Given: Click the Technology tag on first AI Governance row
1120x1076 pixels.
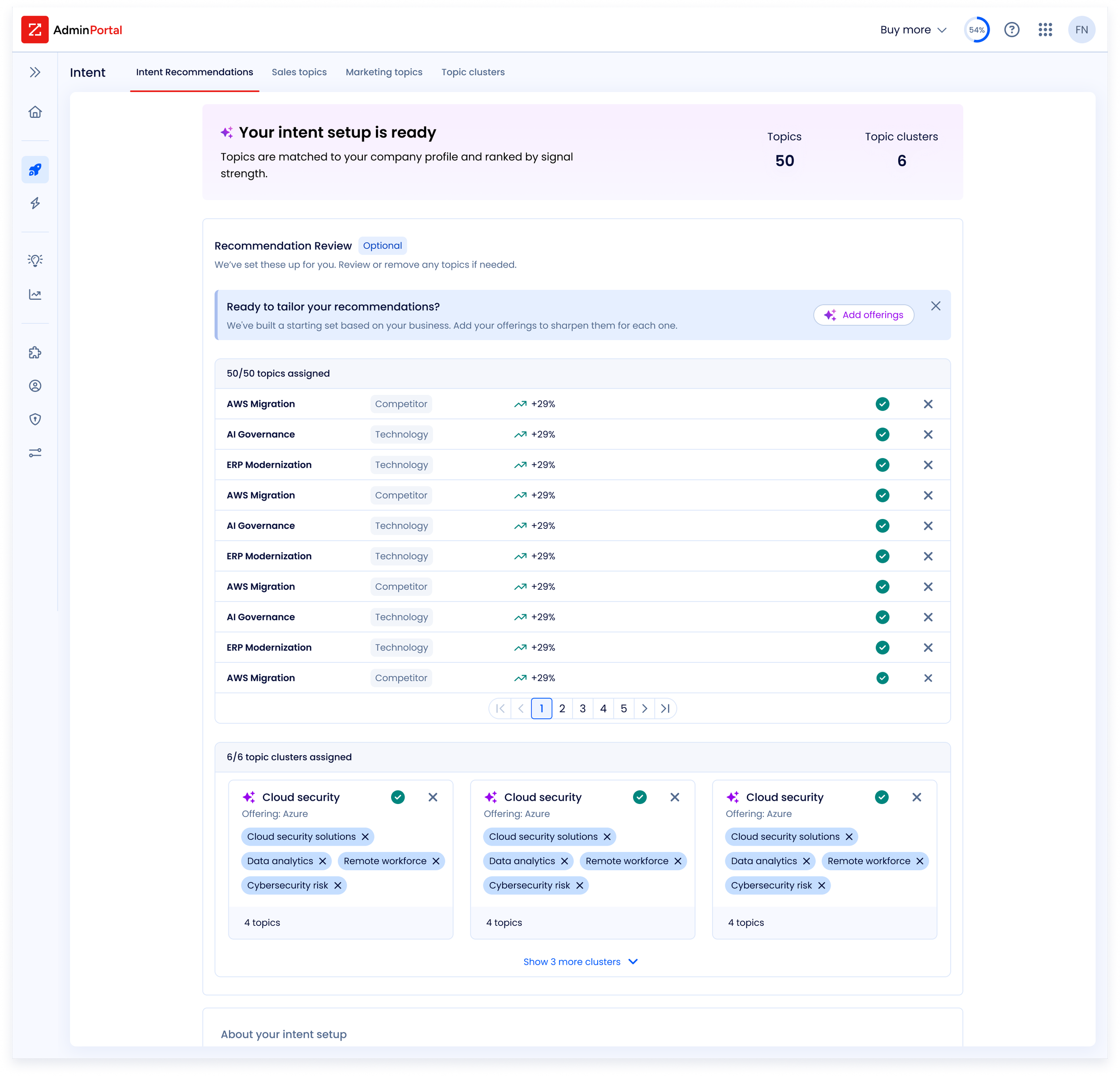Looking at the screenshot, I should pos(402,435).
